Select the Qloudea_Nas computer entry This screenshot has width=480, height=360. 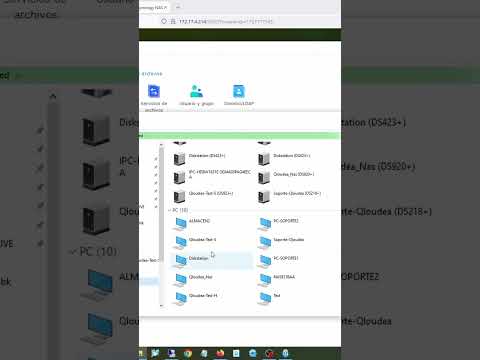pyautogui.click(x=193, y=280)
